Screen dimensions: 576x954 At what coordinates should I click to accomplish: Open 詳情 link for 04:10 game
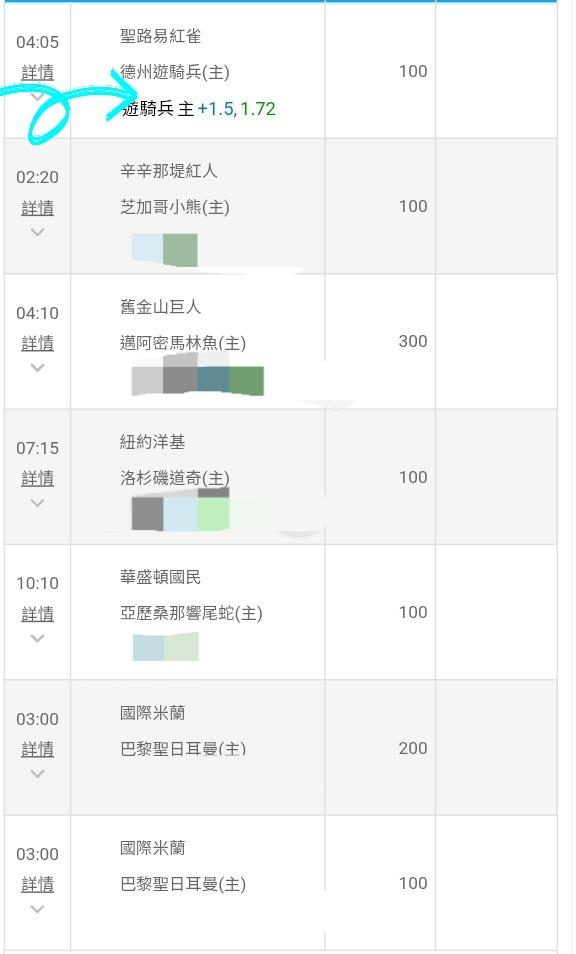(37, 343)
